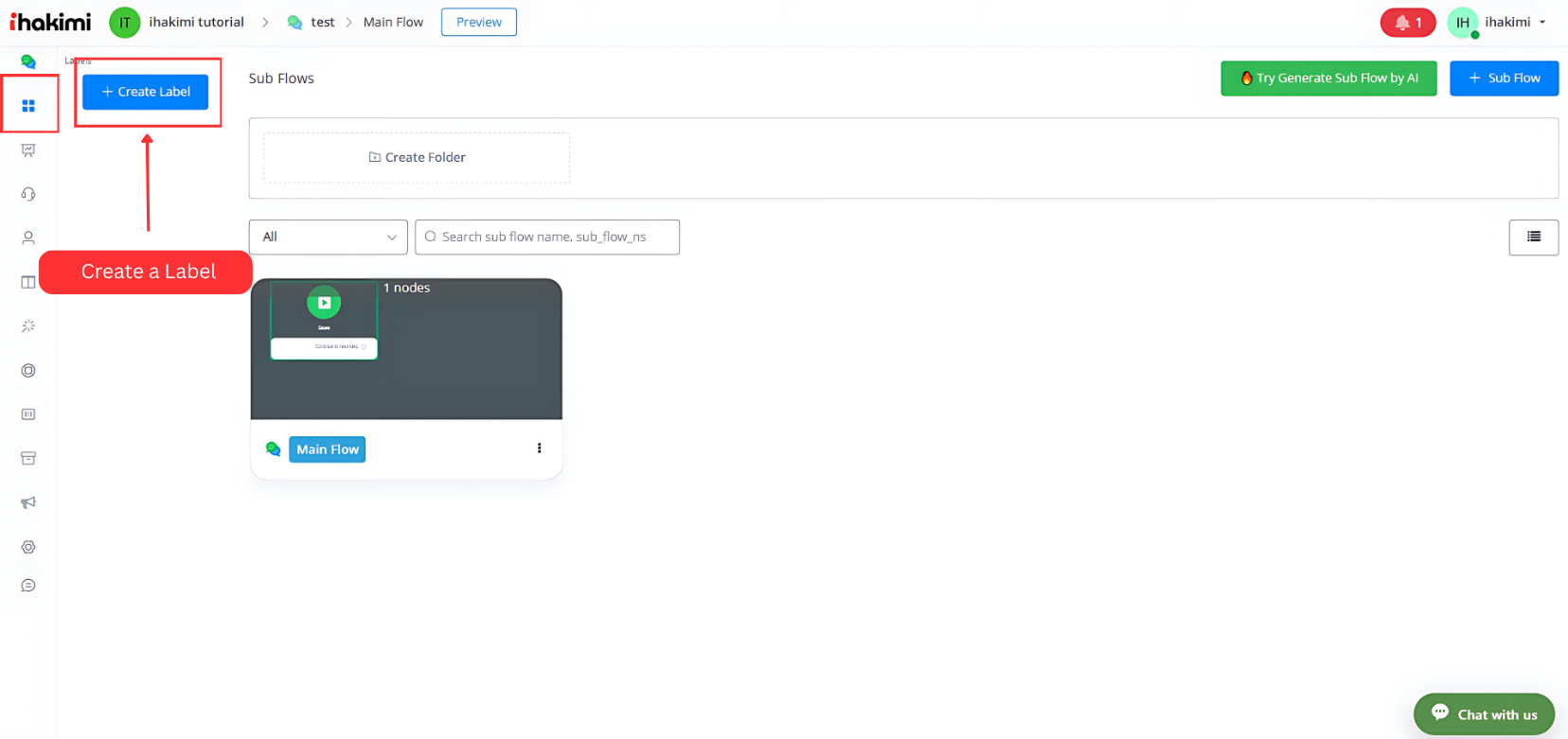Click the sub flow search field

tap(547, 238)
